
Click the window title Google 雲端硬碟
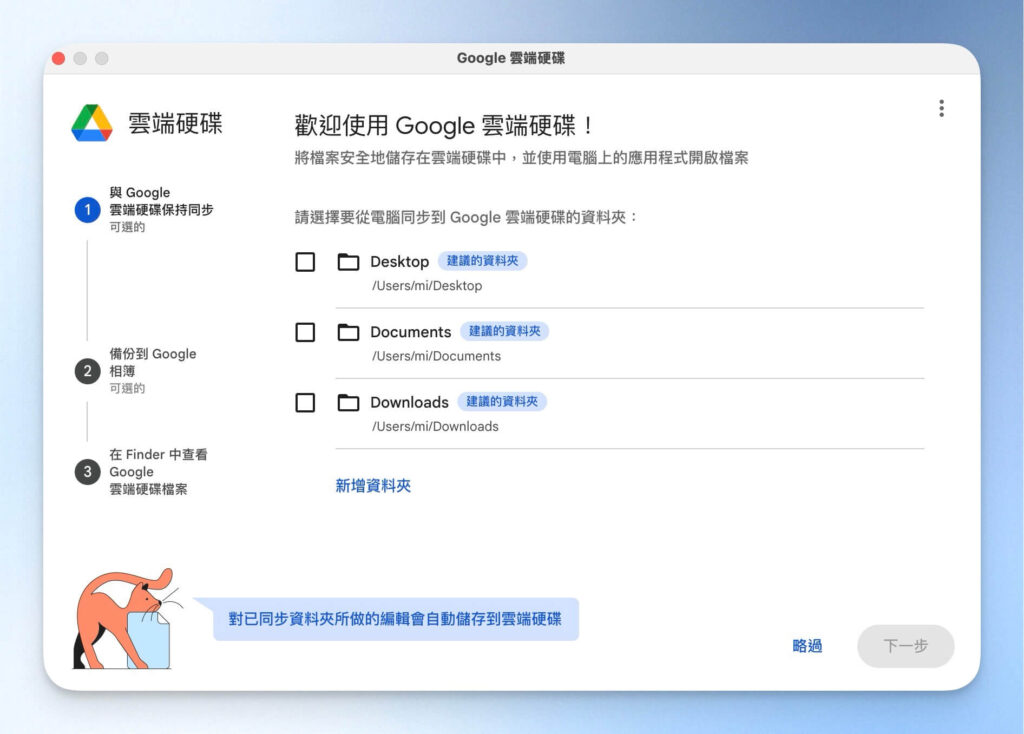pos(511,58)
